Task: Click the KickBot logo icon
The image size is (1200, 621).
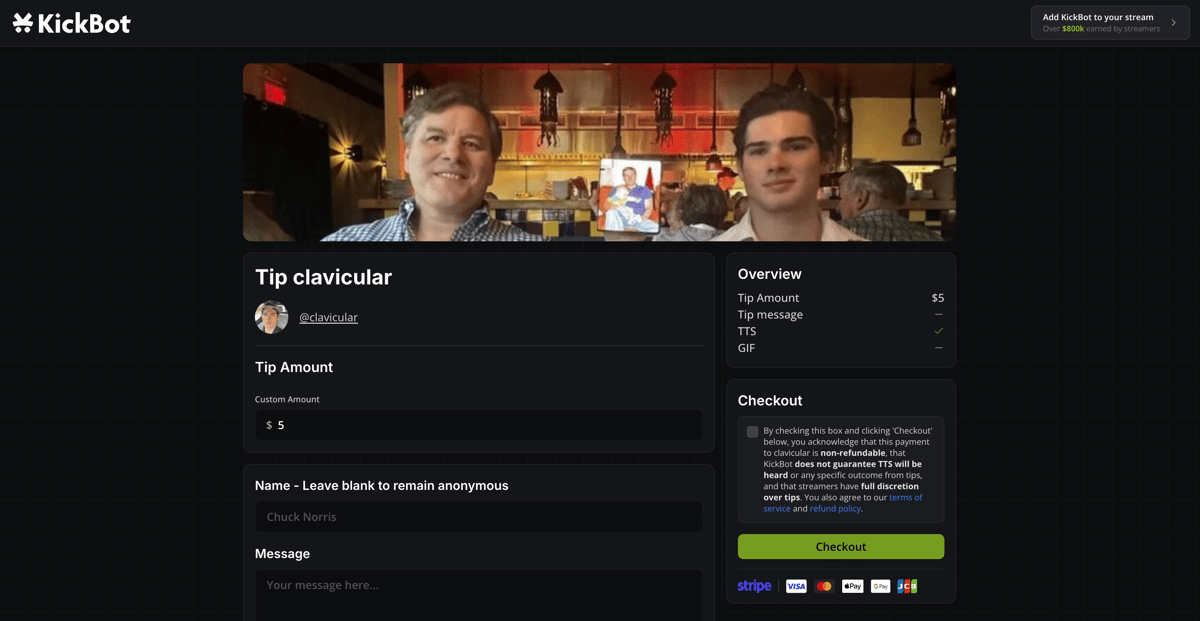Action: click(23, 22)
